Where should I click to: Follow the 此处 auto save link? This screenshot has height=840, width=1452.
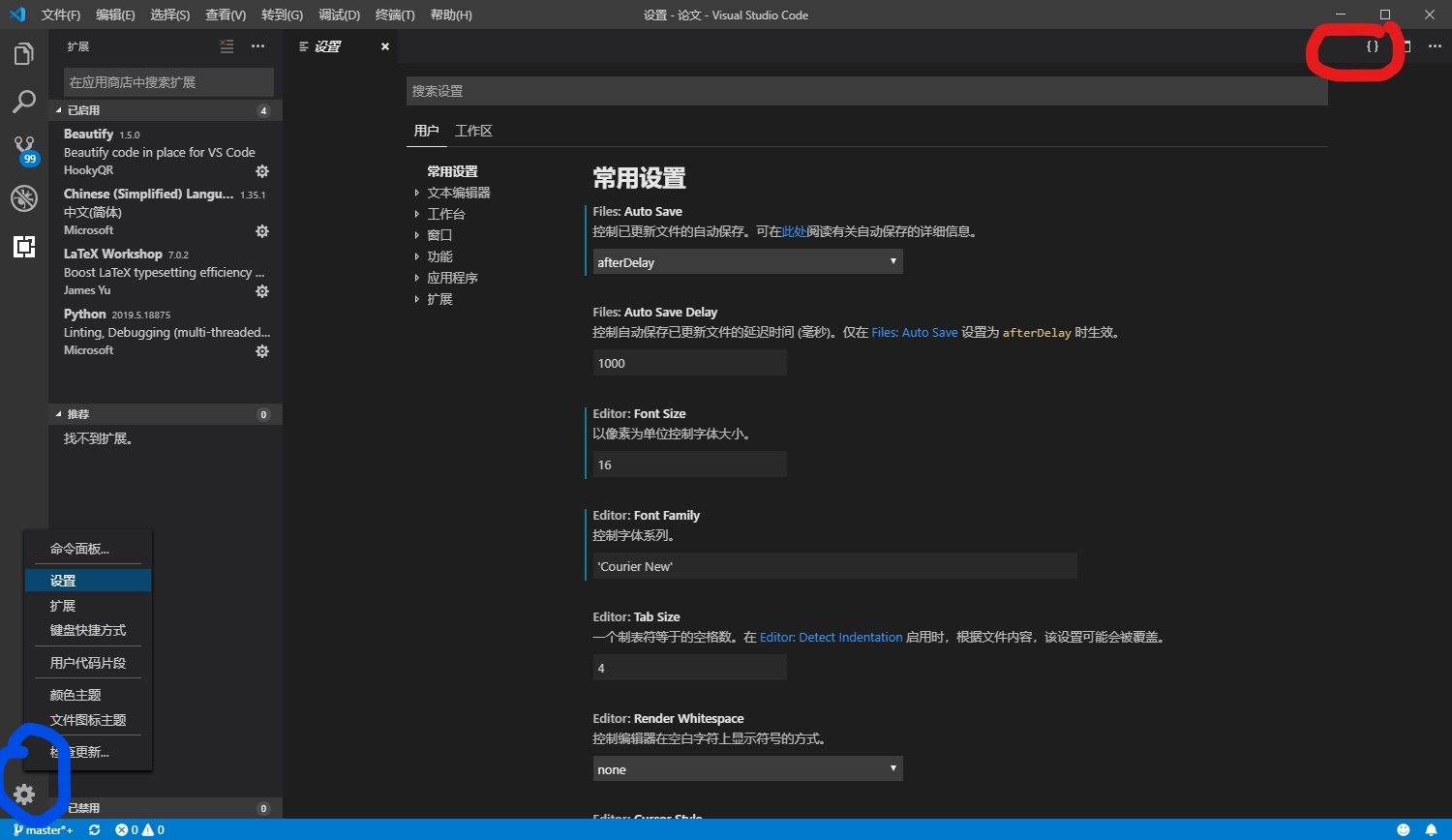[x=794, y=232]
